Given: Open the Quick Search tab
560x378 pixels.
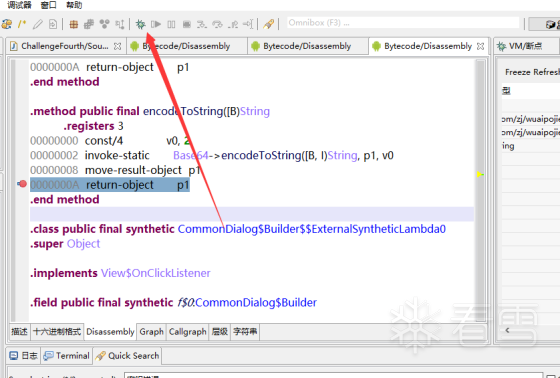Looking at the screenshot, I should pos(128,356).
